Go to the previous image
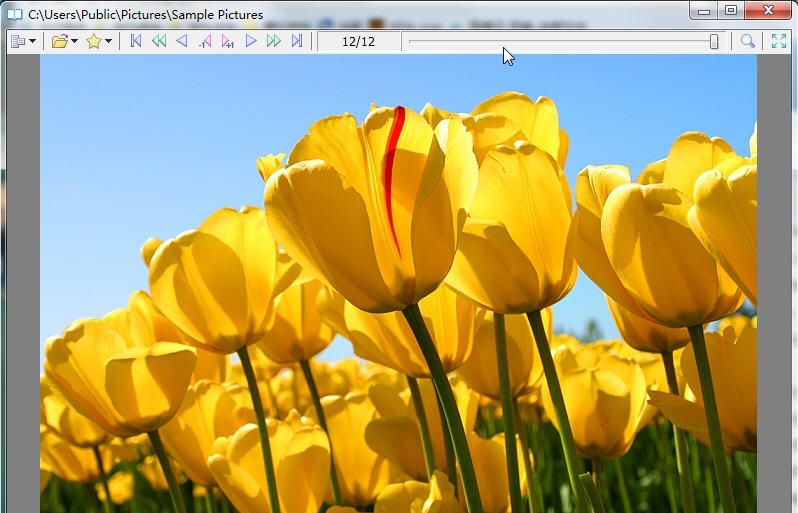The image size is (798, 513). click(x=181, y=41)
